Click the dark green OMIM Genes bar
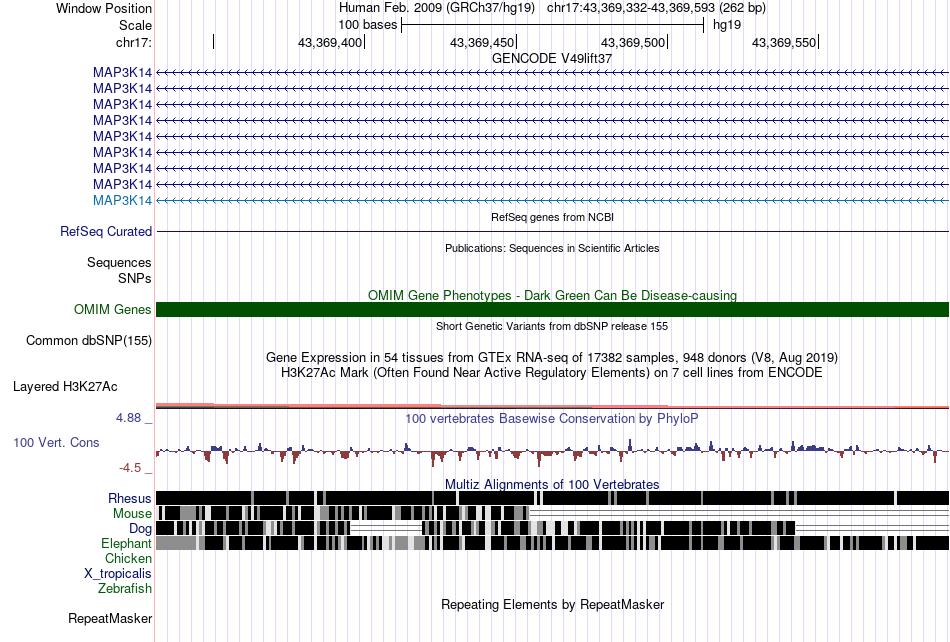 click(552, 309)
